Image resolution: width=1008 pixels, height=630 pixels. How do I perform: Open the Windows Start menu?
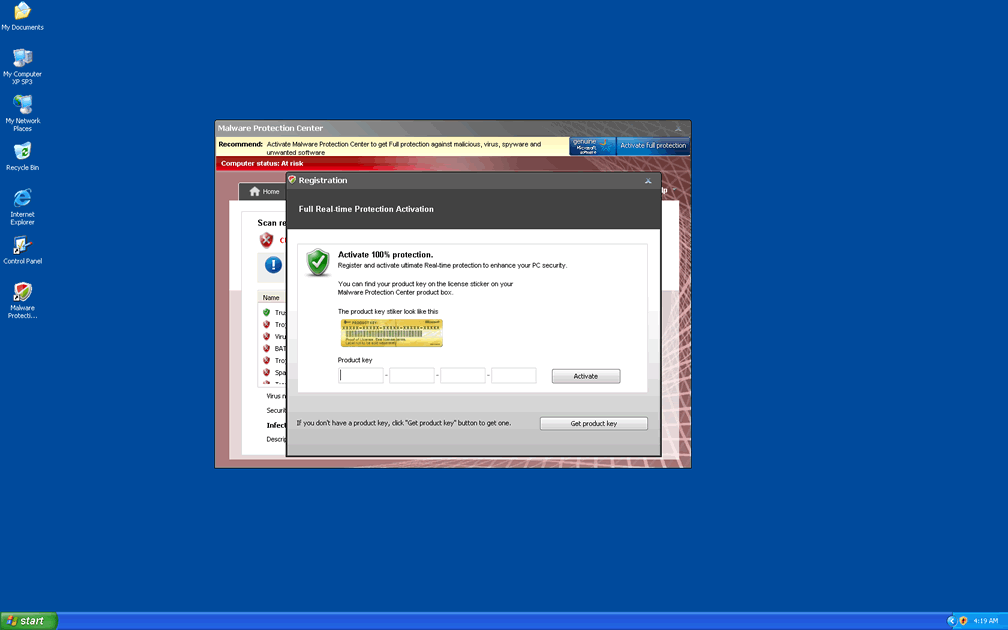[x=28, y=621]
